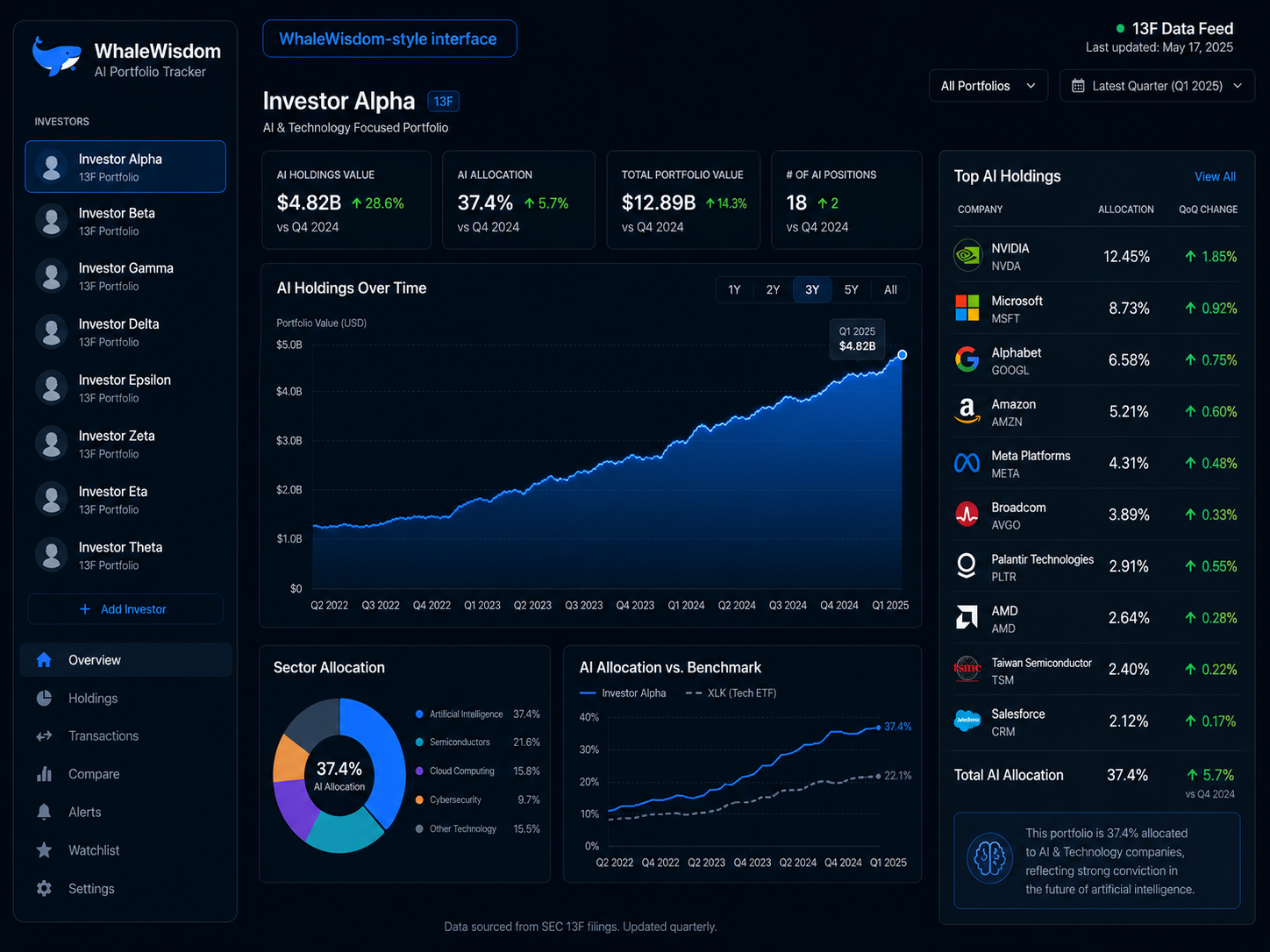Click the QoQ CHANGE column header
This screenshot has width=1270, height=952.
(1208, 210)
